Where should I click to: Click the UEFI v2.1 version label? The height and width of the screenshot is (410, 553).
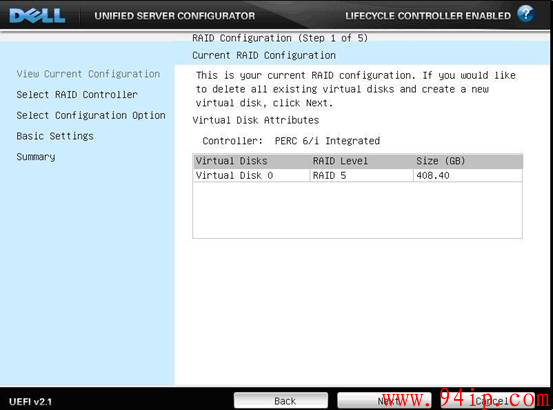[30, 402]
